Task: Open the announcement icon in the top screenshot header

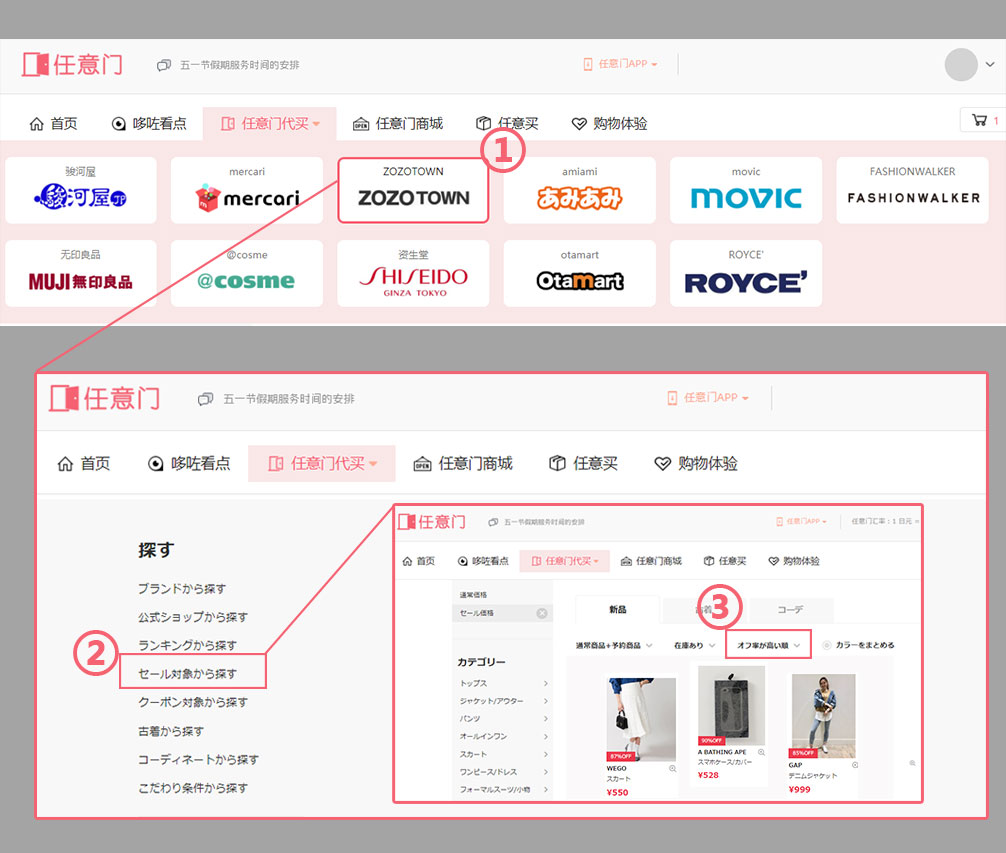Action: (164, 65)
